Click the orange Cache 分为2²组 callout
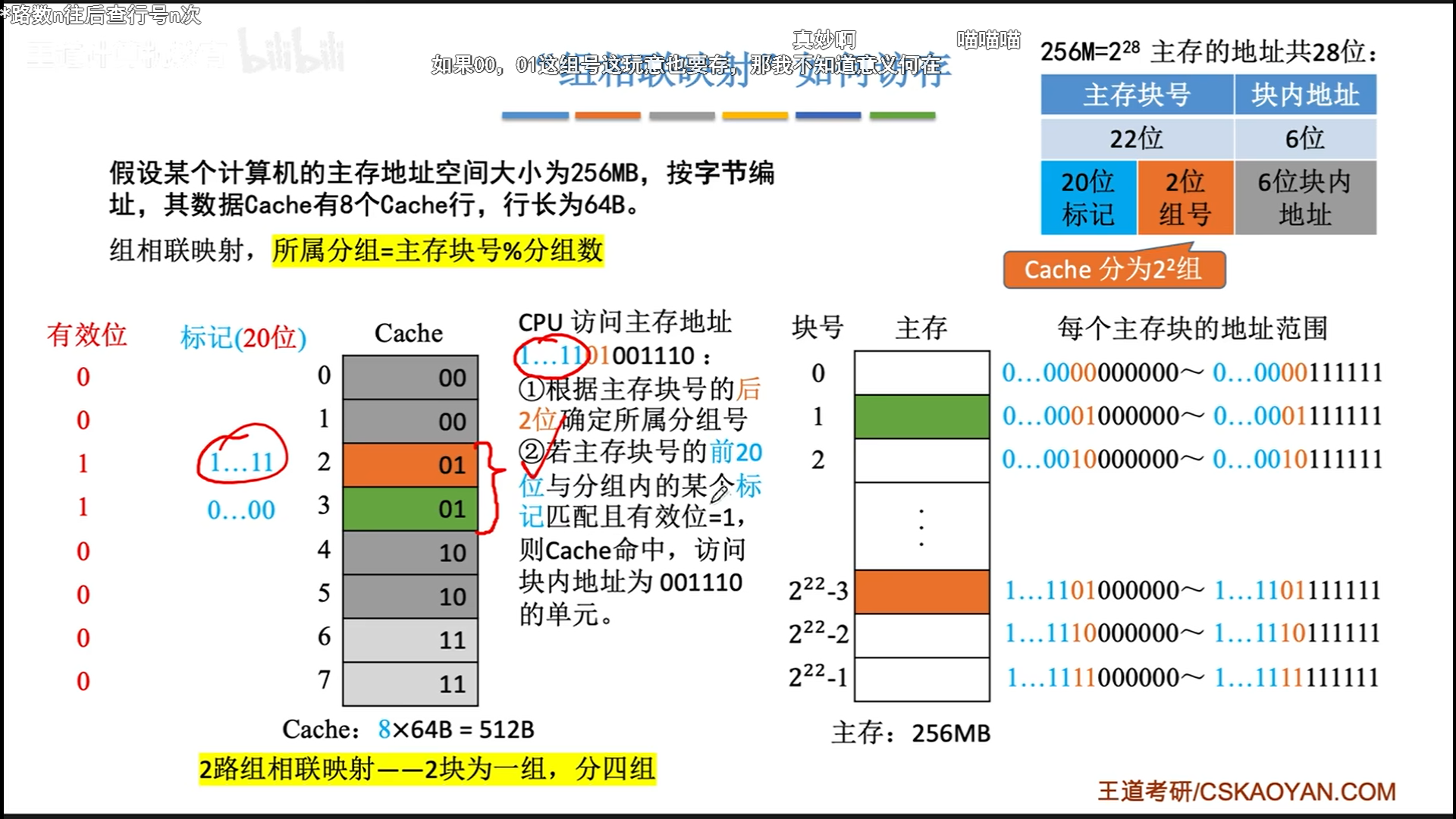This screenshot has height=819, width=1456. [1113, 270]
